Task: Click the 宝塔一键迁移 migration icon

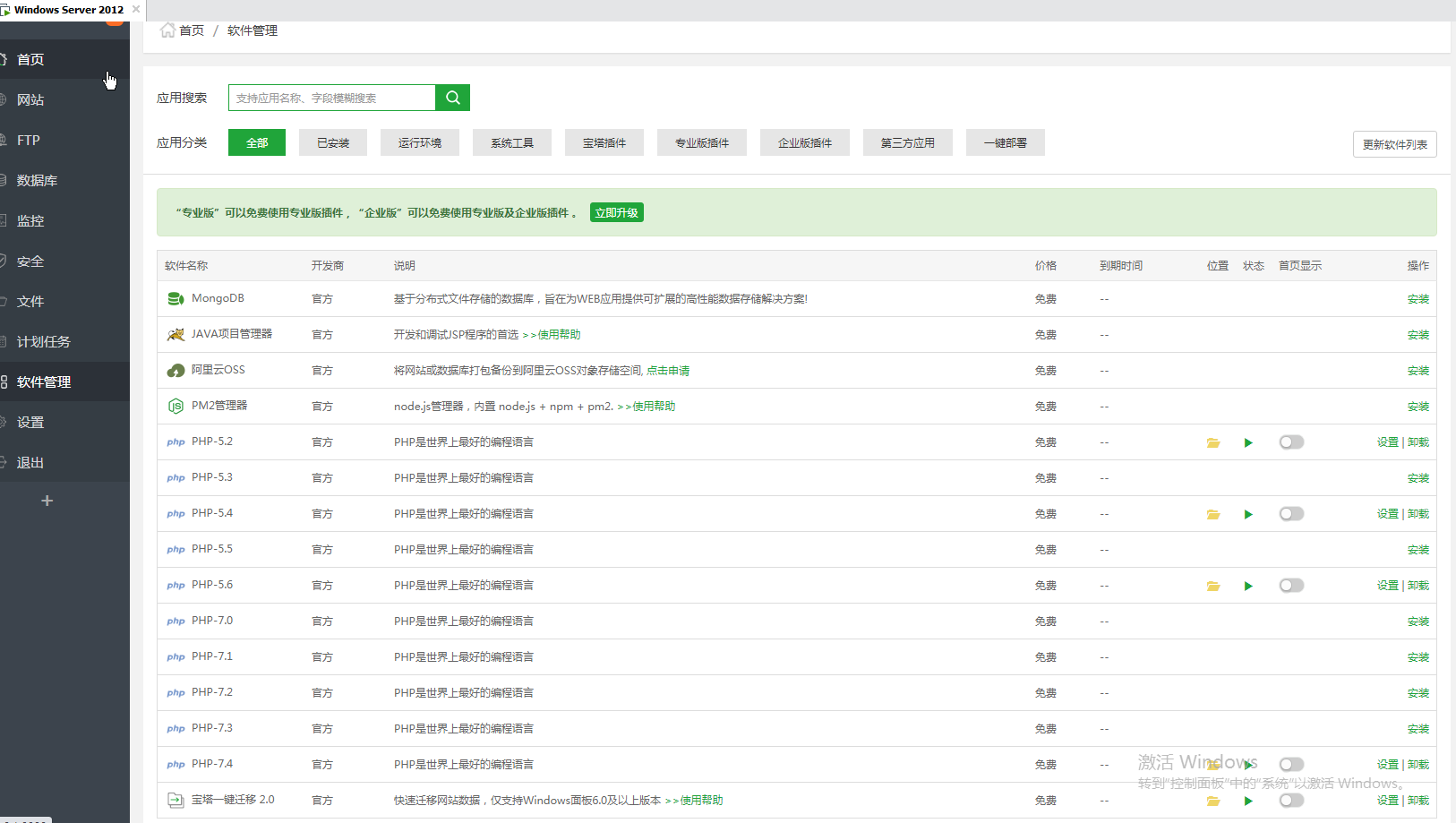Action: click(176, 800)
